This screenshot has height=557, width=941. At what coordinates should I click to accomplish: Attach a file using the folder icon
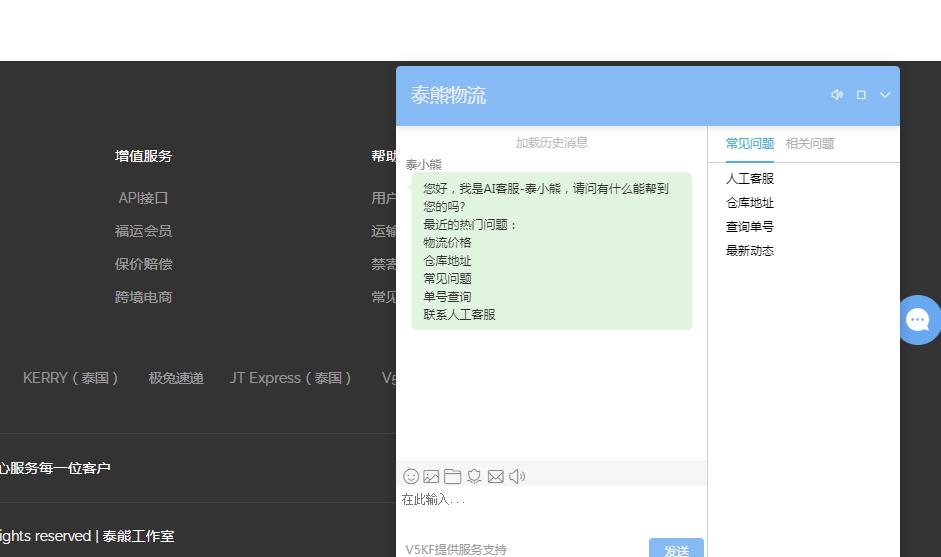[452, 477]
